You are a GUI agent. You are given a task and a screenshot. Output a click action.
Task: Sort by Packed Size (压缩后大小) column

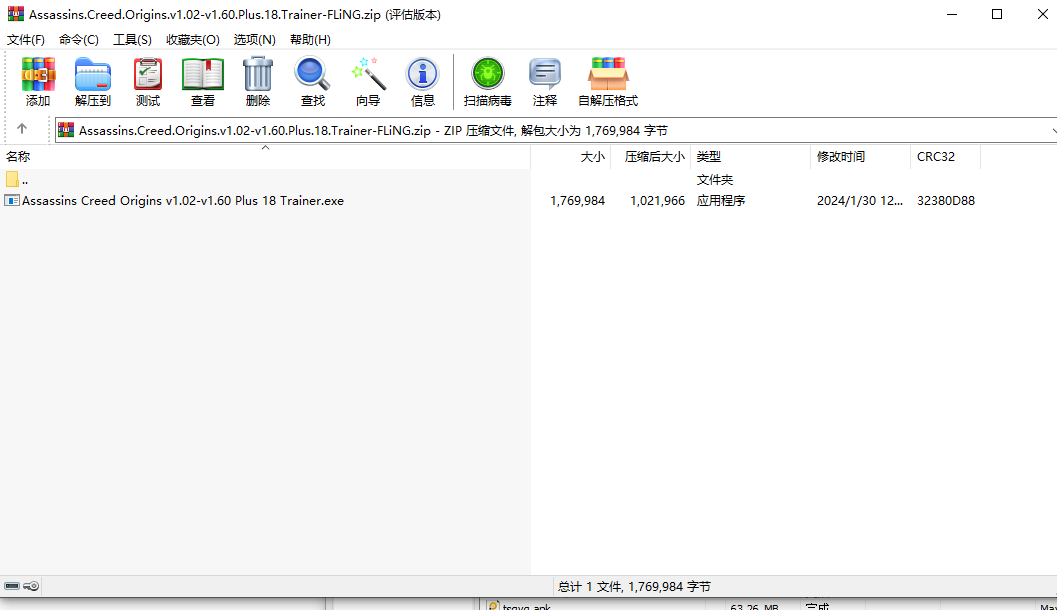point(651,156)
